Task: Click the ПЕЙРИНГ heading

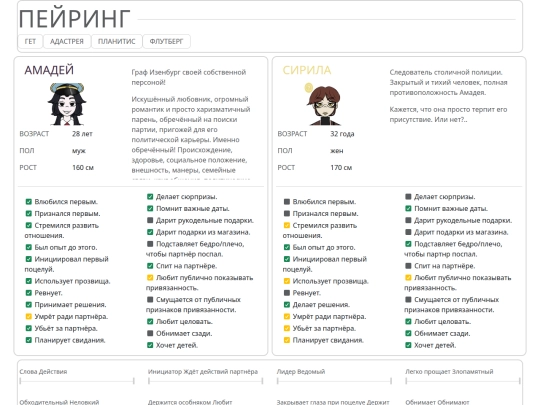Action: (x=74, y=19)
